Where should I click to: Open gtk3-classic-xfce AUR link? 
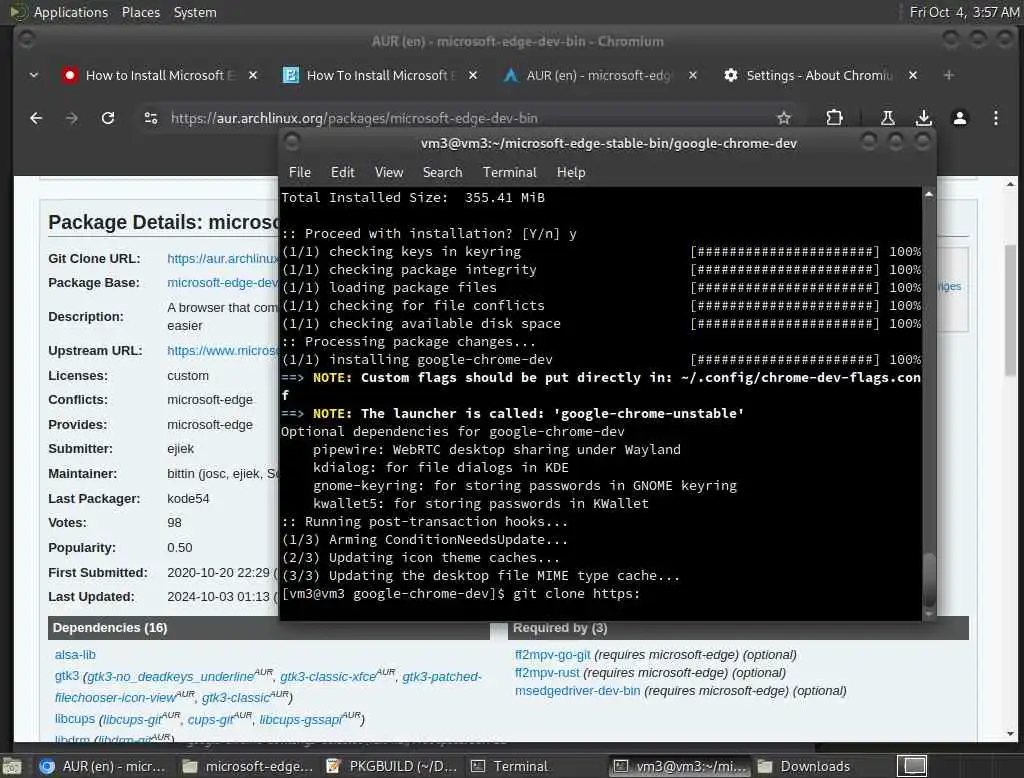pyautogui.click(x=328, y=677)
